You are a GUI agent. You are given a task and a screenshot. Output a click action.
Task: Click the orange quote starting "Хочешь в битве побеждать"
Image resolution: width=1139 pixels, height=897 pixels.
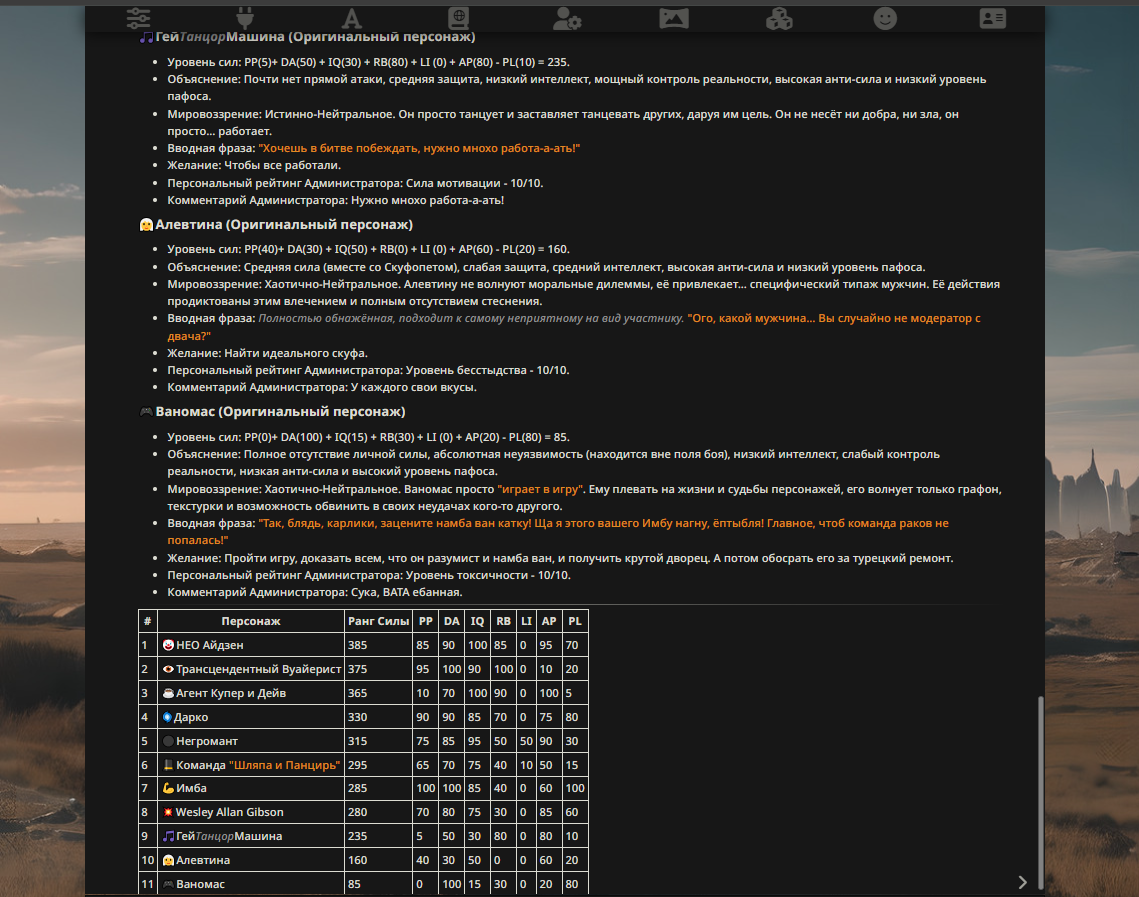[x=419, y=148]
